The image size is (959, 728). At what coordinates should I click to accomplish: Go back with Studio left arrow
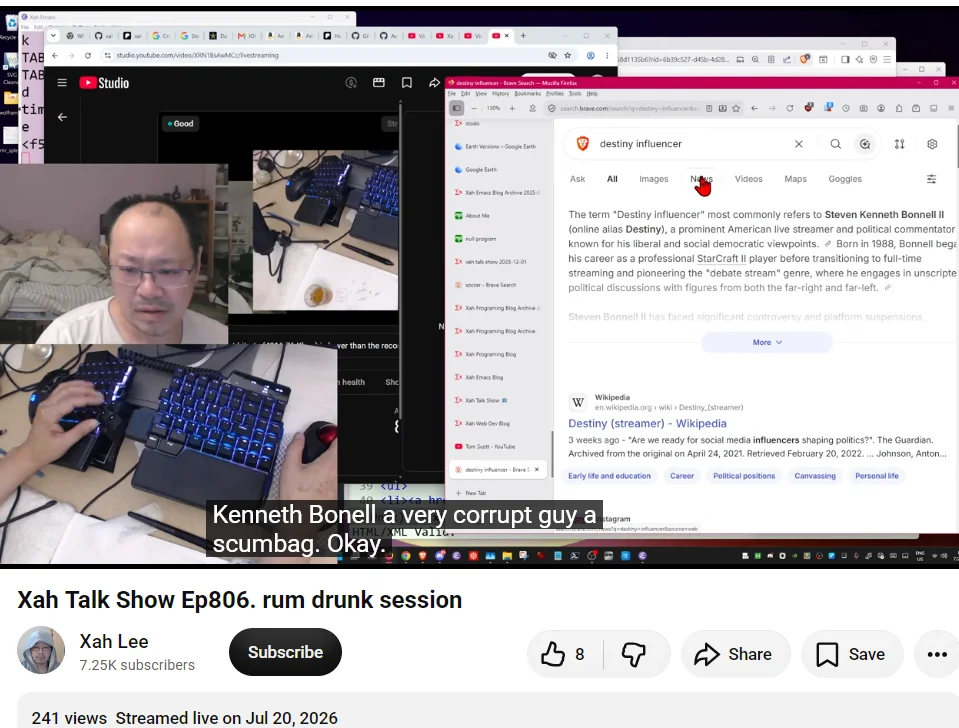click(x=62, y=117)
